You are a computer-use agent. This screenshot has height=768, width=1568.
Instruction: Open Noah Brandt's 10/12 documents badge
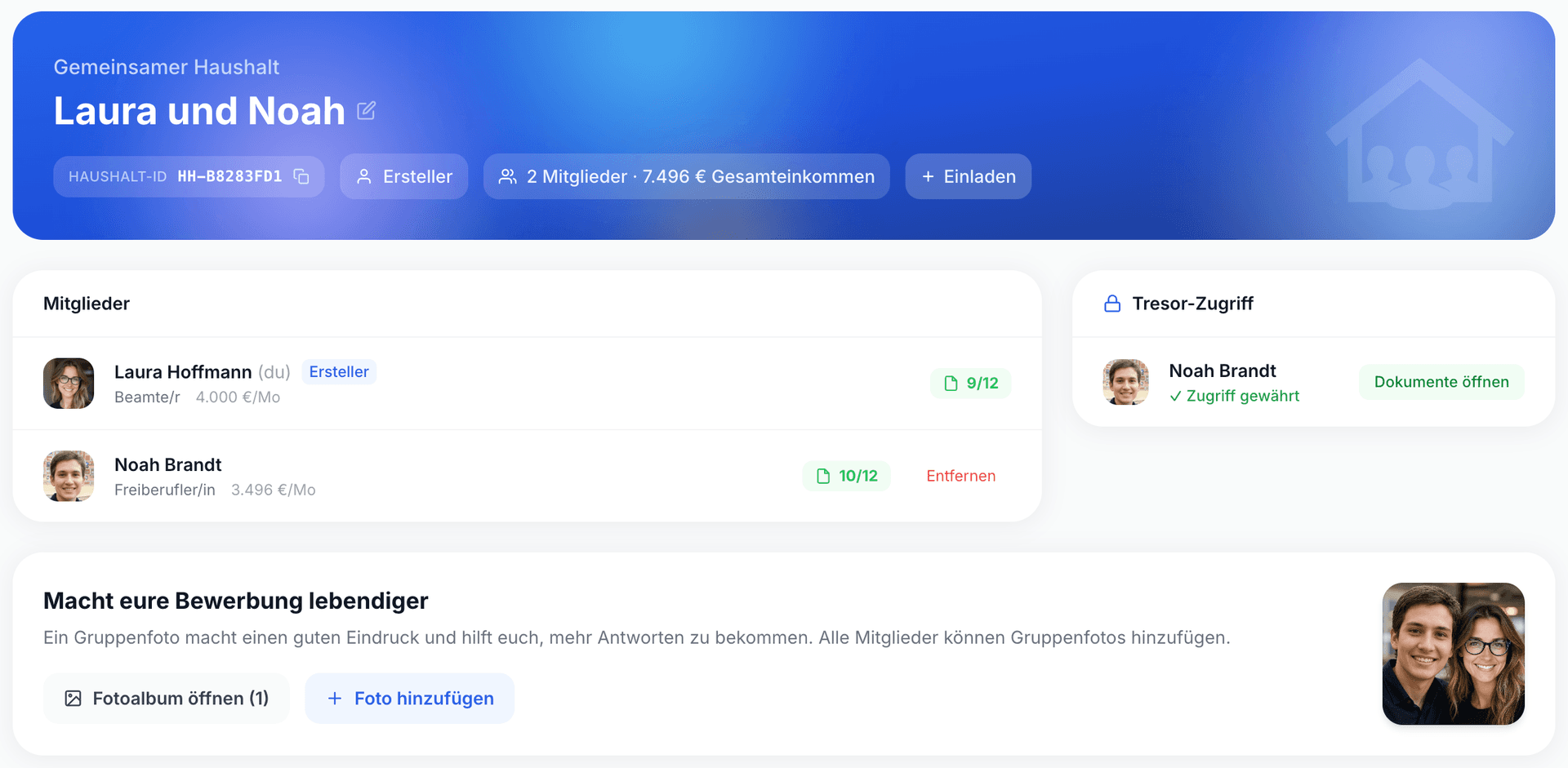click(x=847, y=476)
